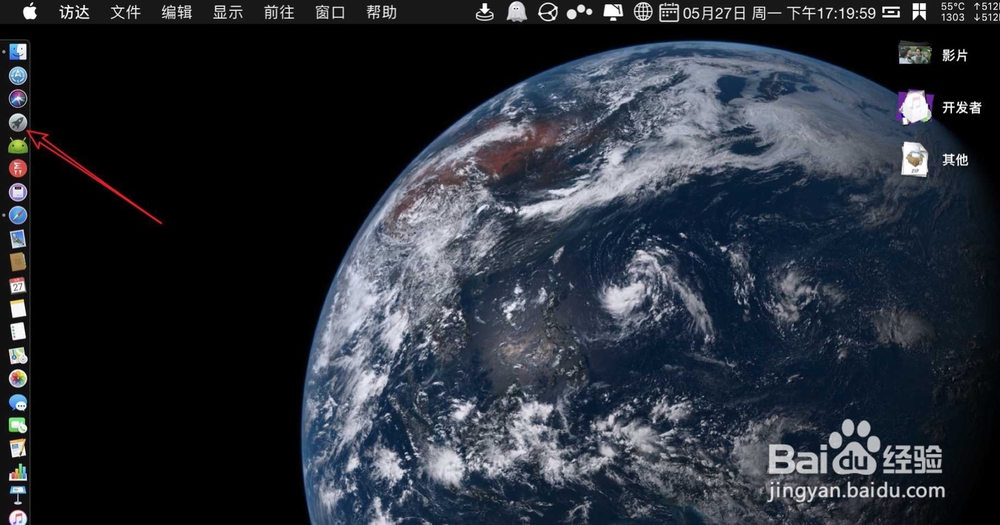Screen dimensions: 1000x525
Task: Open Reminders from the Dock
Action: click(18, 332)
